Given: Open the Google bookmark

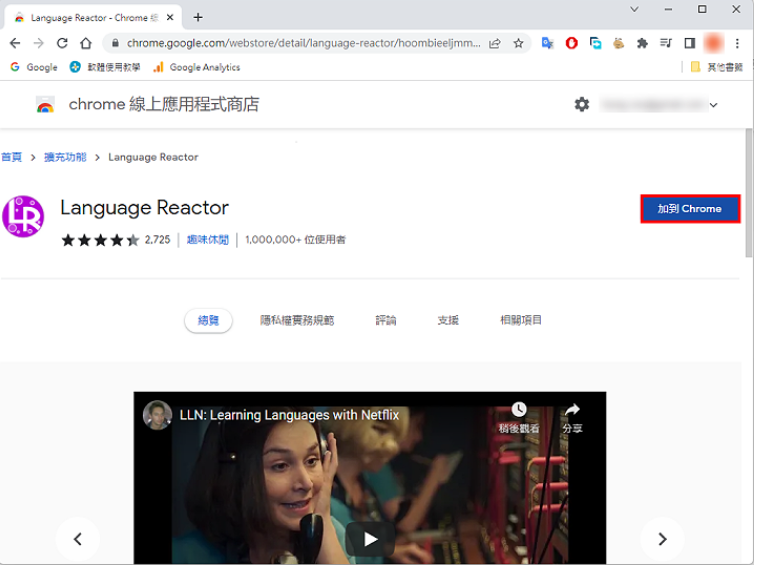Looking at the screenshot, I should pyautogui.click(x=34, y=67).
